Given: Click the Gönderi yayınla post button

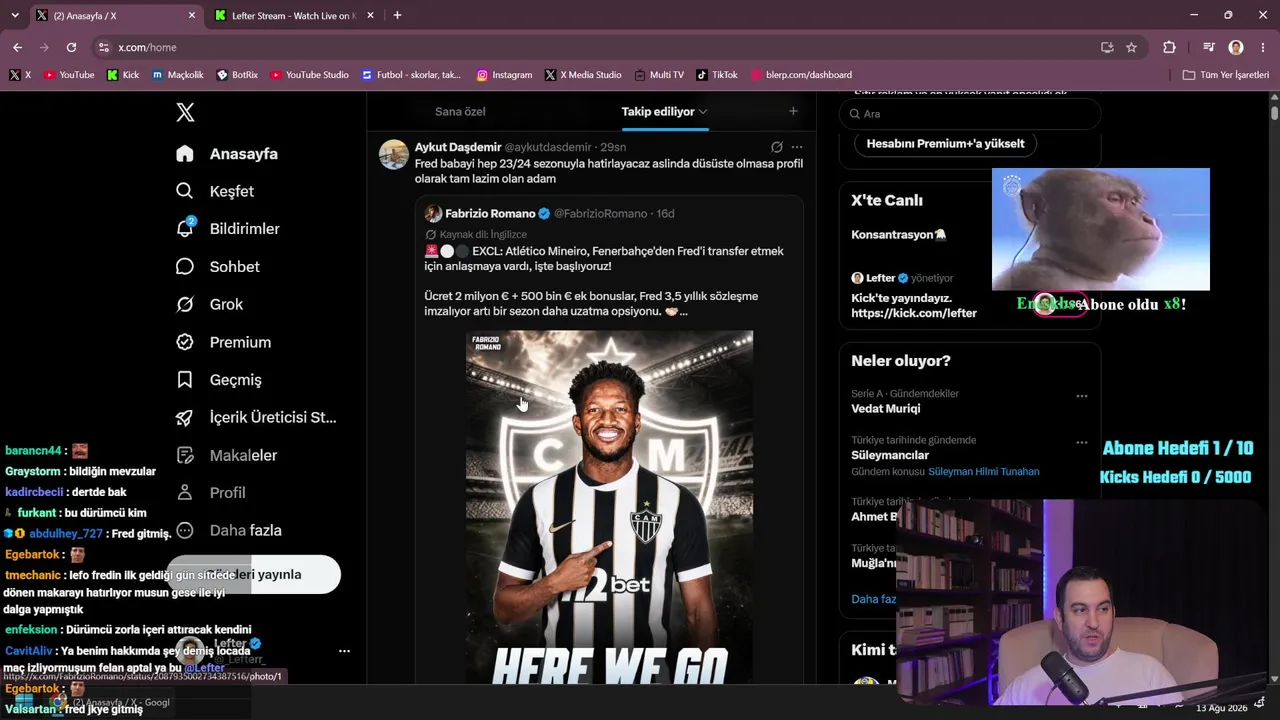Looking at the screenshot, I should [254, 575].
